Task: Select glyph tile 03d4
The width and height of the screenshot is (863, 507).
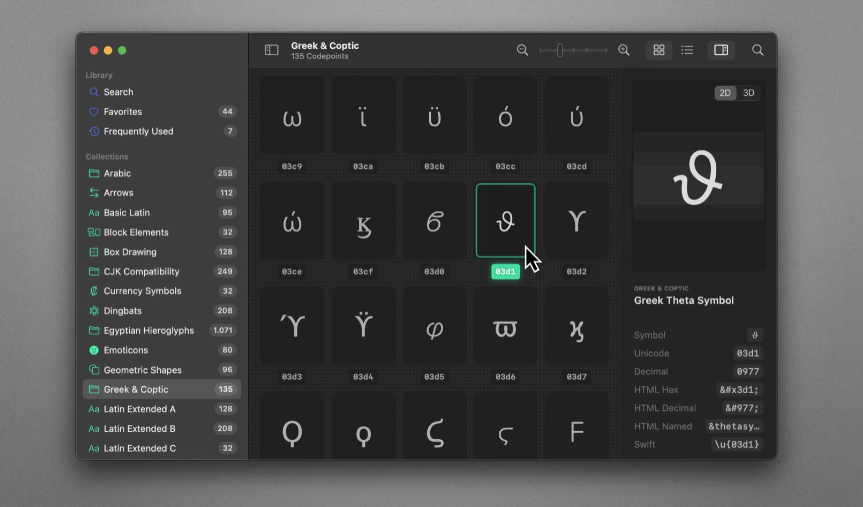Action: (x=363, y=326)
